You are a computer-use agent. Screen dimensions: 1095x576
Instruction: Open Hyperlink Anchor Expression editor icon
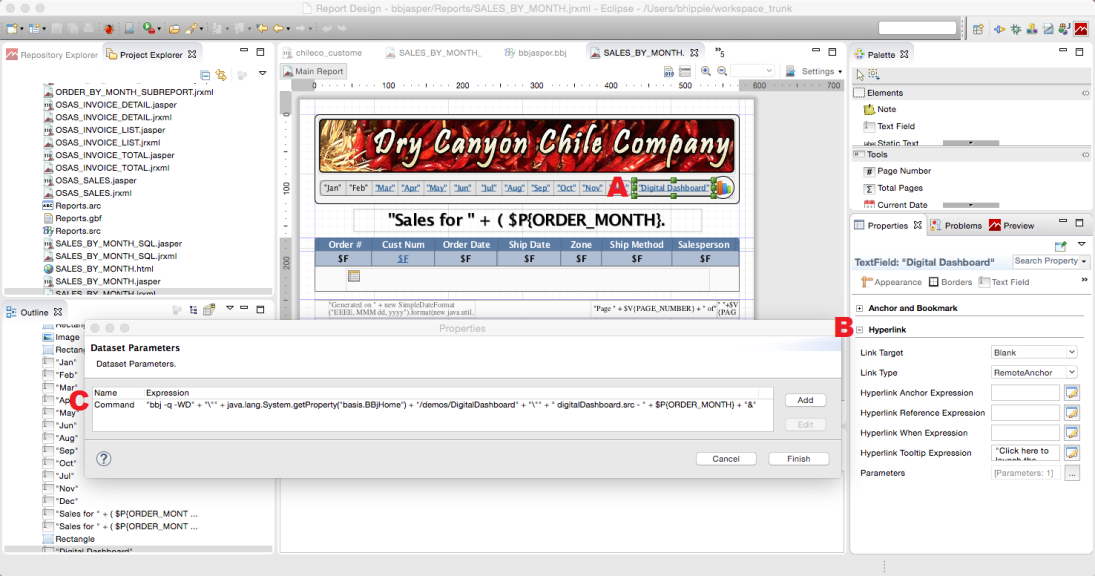pos(1072,393)
